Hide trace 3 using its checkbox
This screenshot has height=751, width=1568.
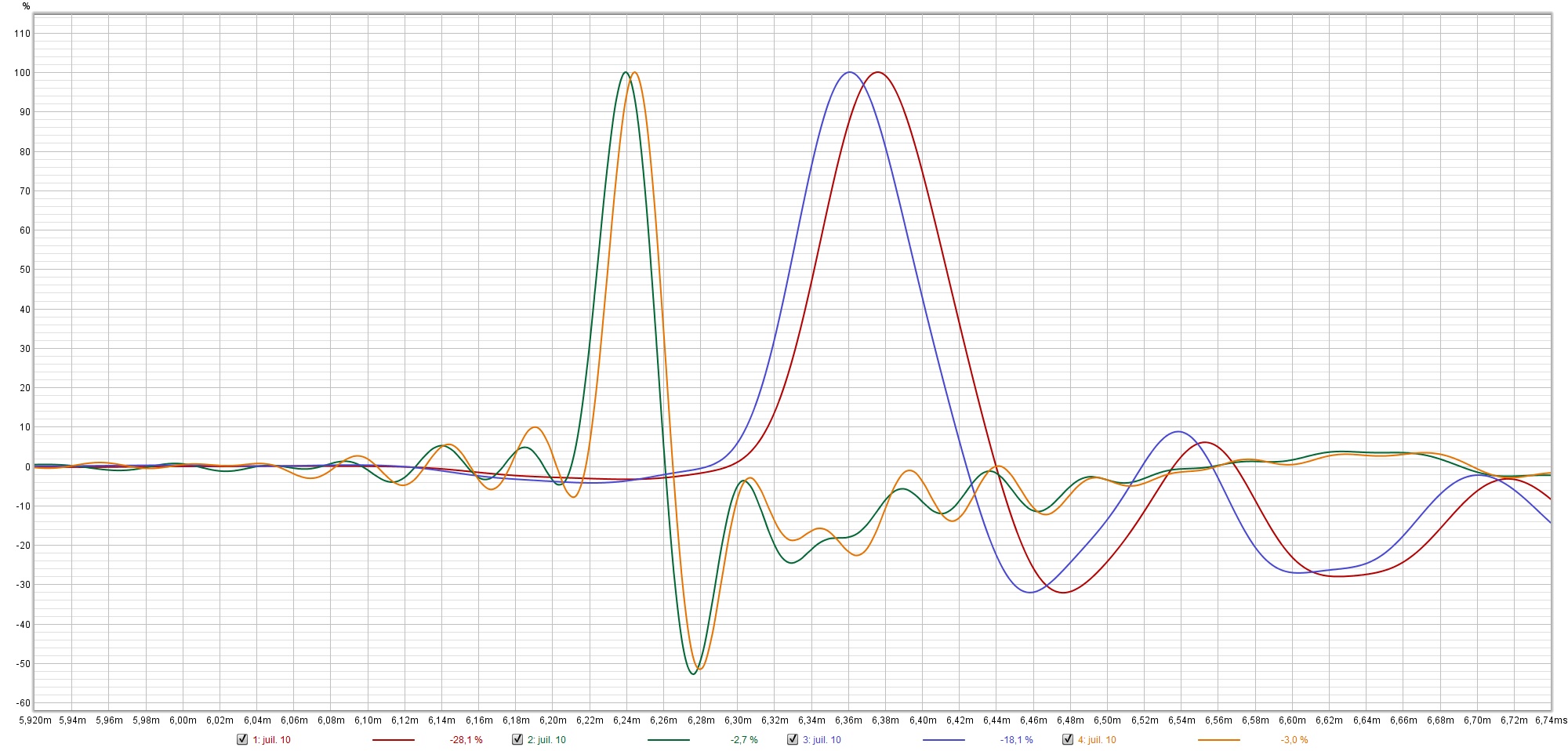coord(793,739)
